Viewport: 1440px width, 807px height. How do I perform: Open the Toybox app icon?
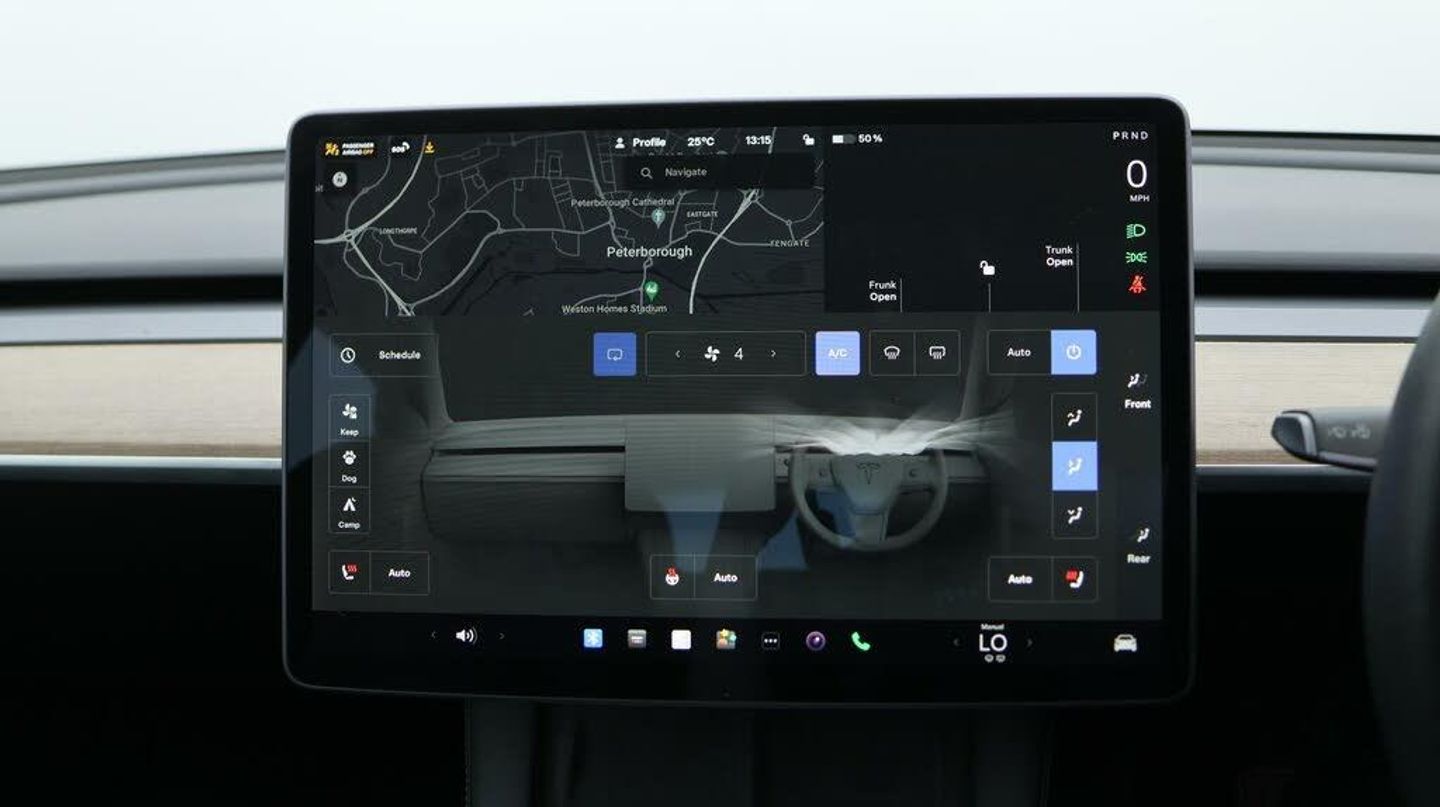pyautogui.click(x=726, y=639)
